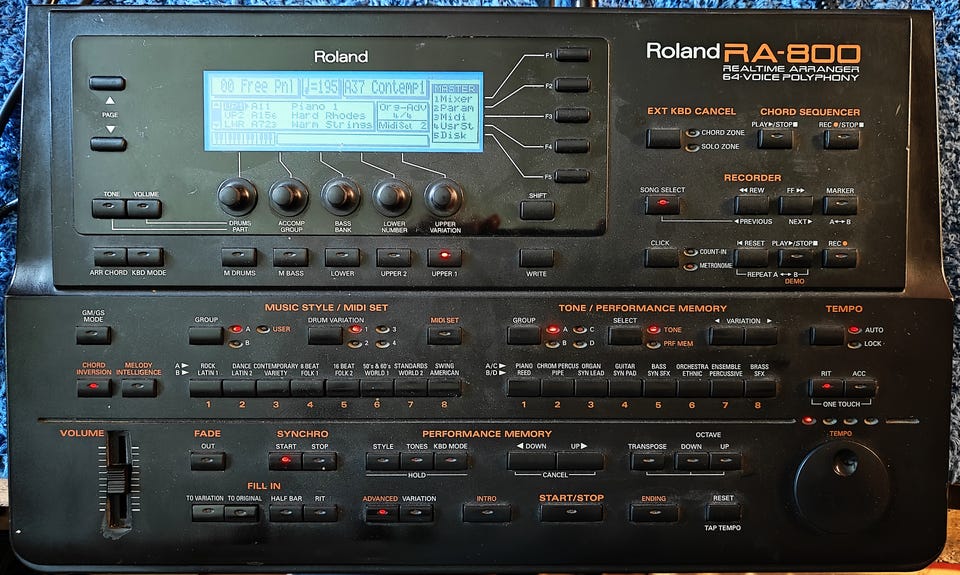Push the Tone GROUP button
The image size is (960, 575).
[x=524, y=336]
